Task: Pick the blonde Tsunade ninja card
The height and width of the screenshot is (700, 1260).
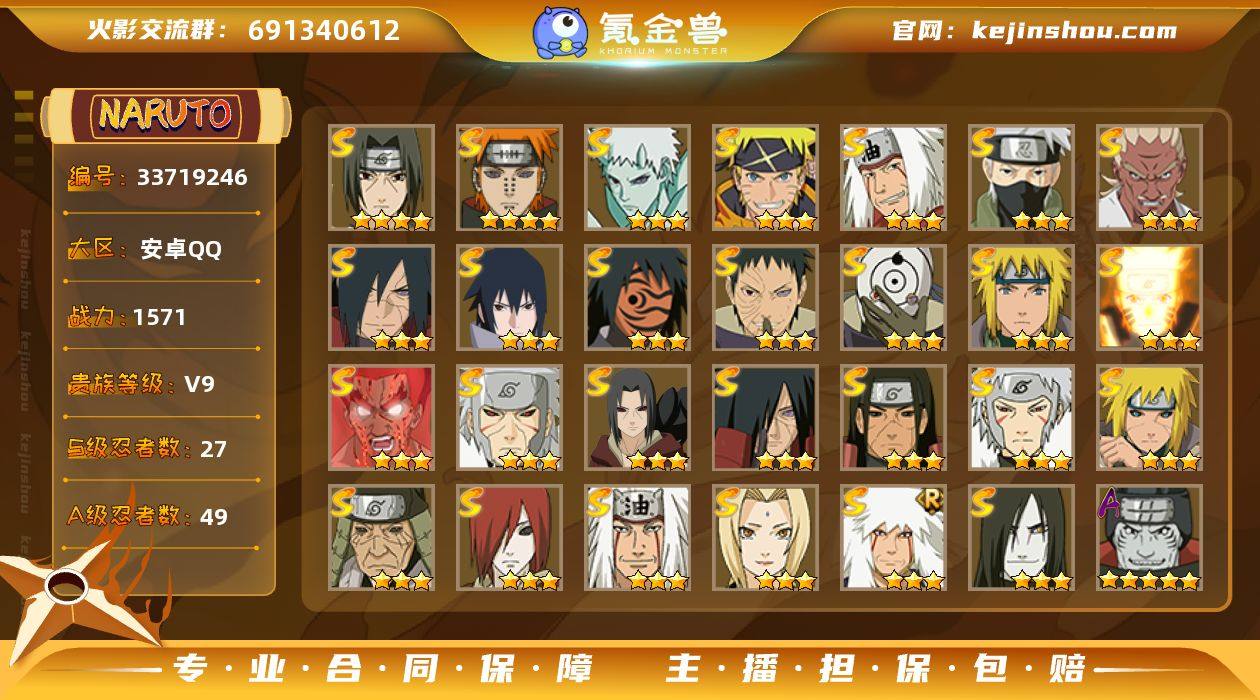Action: [765, 538]
